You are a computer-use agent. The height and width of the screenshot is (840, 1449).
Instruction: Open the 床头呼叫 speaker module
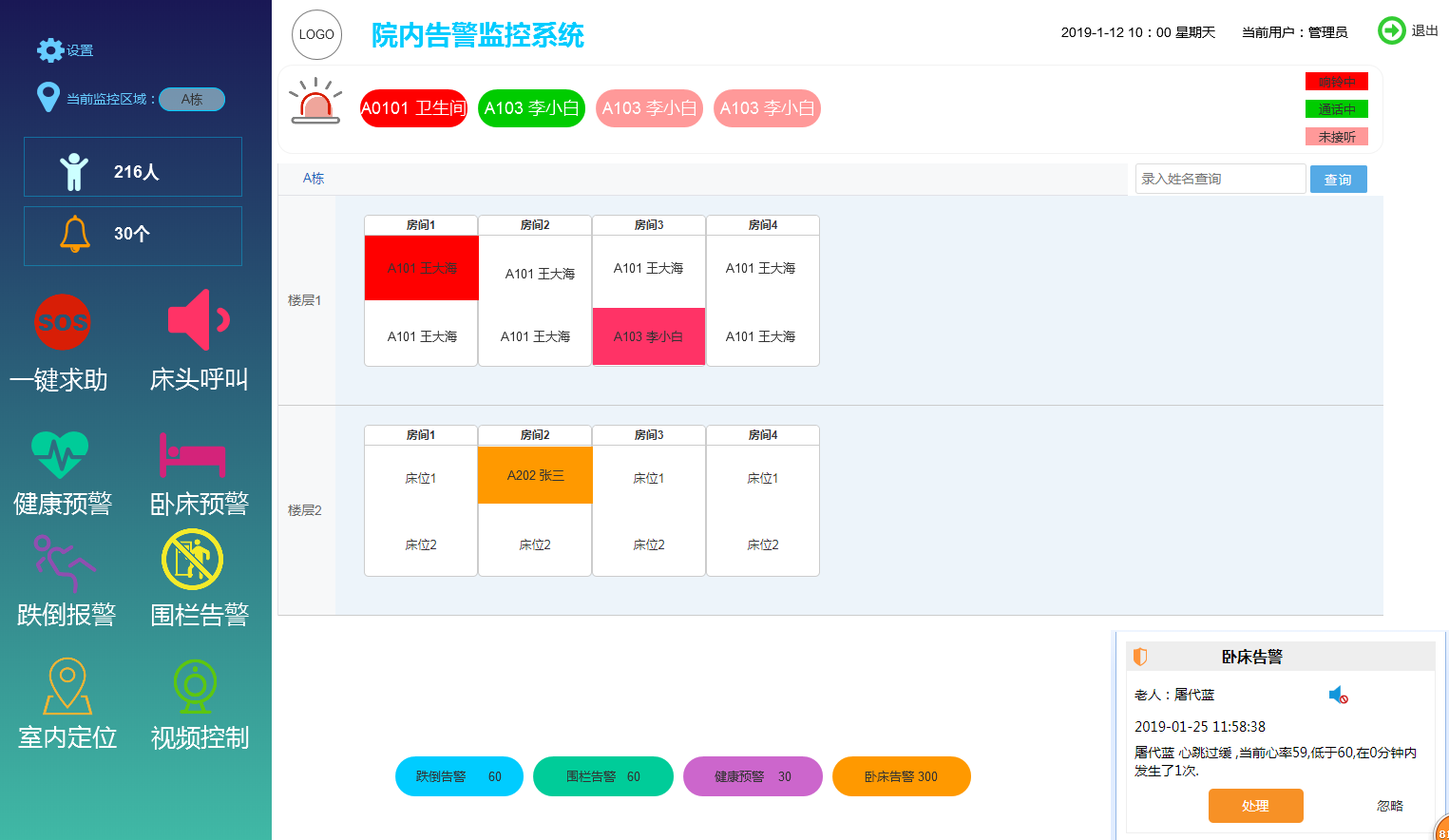(x=199, y=320)
